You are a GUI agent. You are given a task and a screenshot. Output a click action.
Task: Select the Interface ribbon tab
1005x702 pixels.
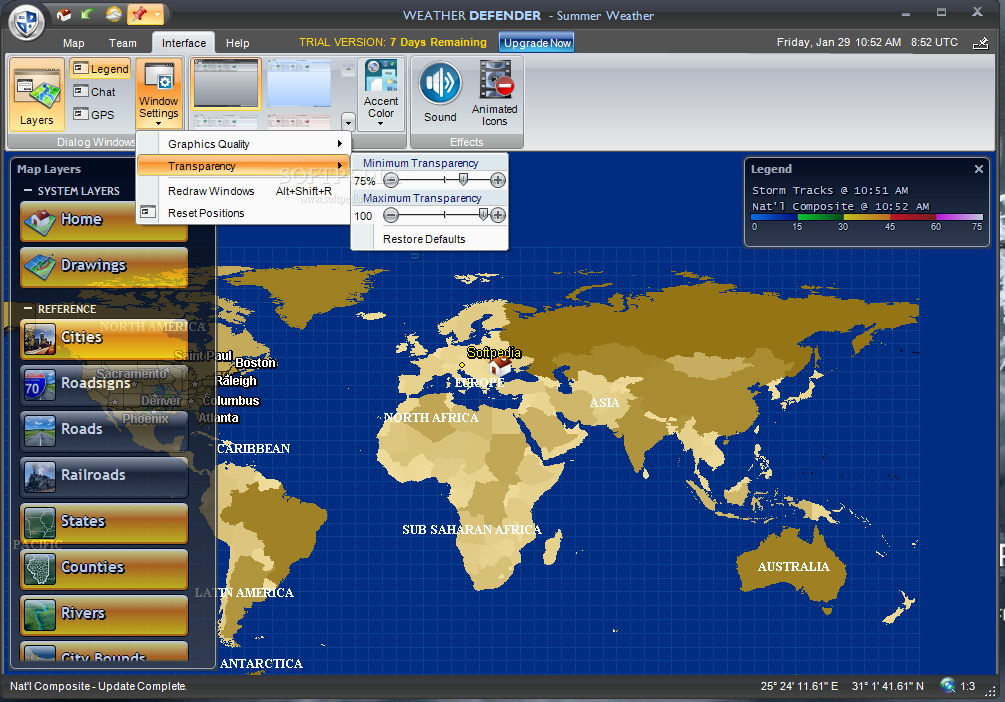click(x=184, y=43)
